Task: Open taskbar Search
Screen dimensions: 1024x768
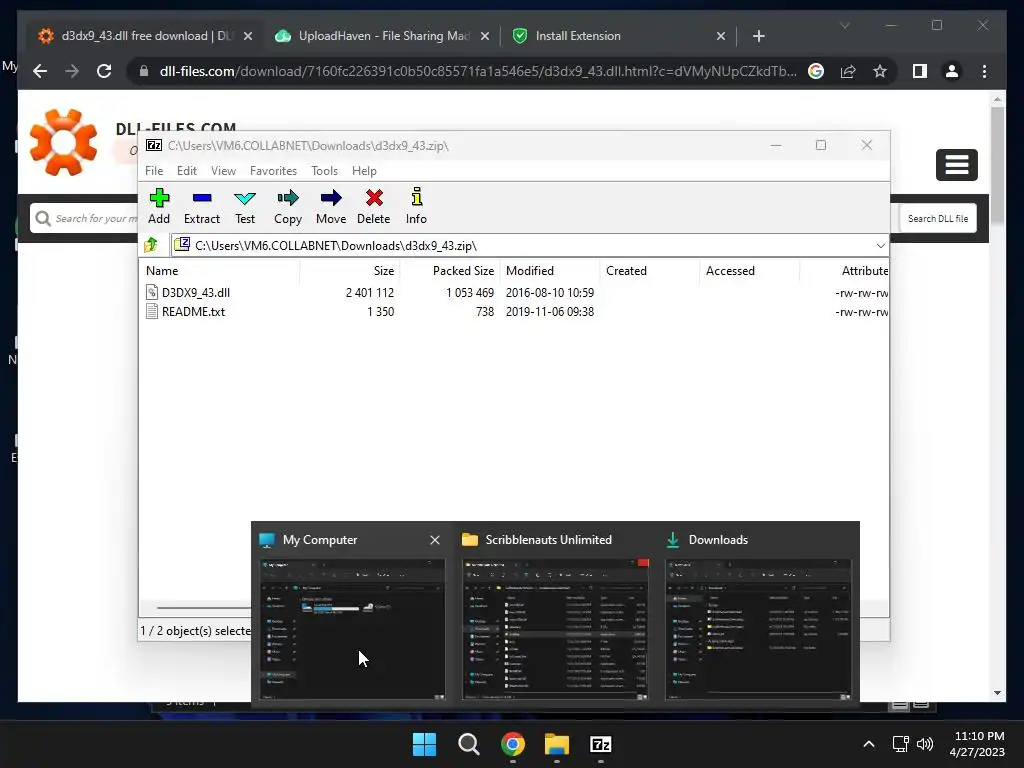Action: 469,744
